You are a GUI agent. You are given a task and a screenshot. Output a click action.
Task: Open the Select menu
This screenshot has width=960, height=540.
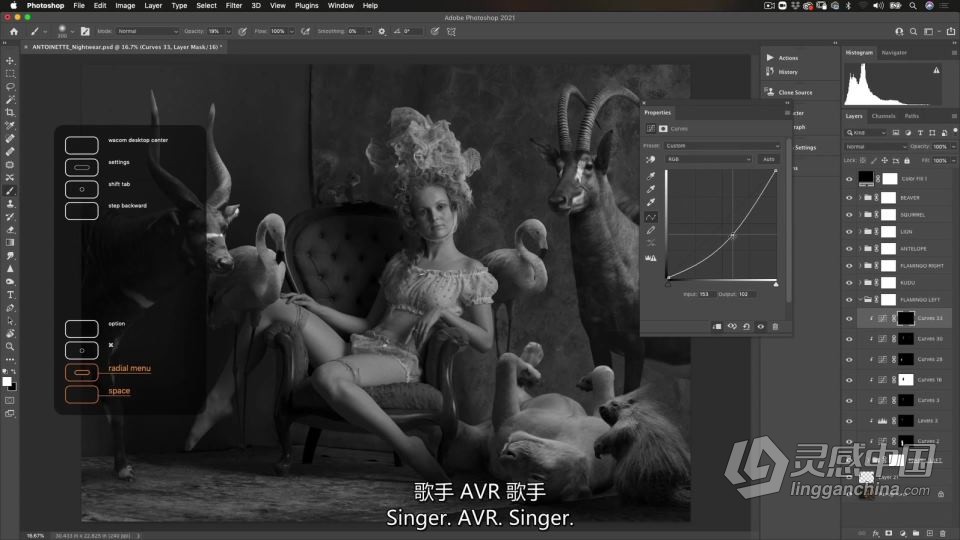pos(206,6)
